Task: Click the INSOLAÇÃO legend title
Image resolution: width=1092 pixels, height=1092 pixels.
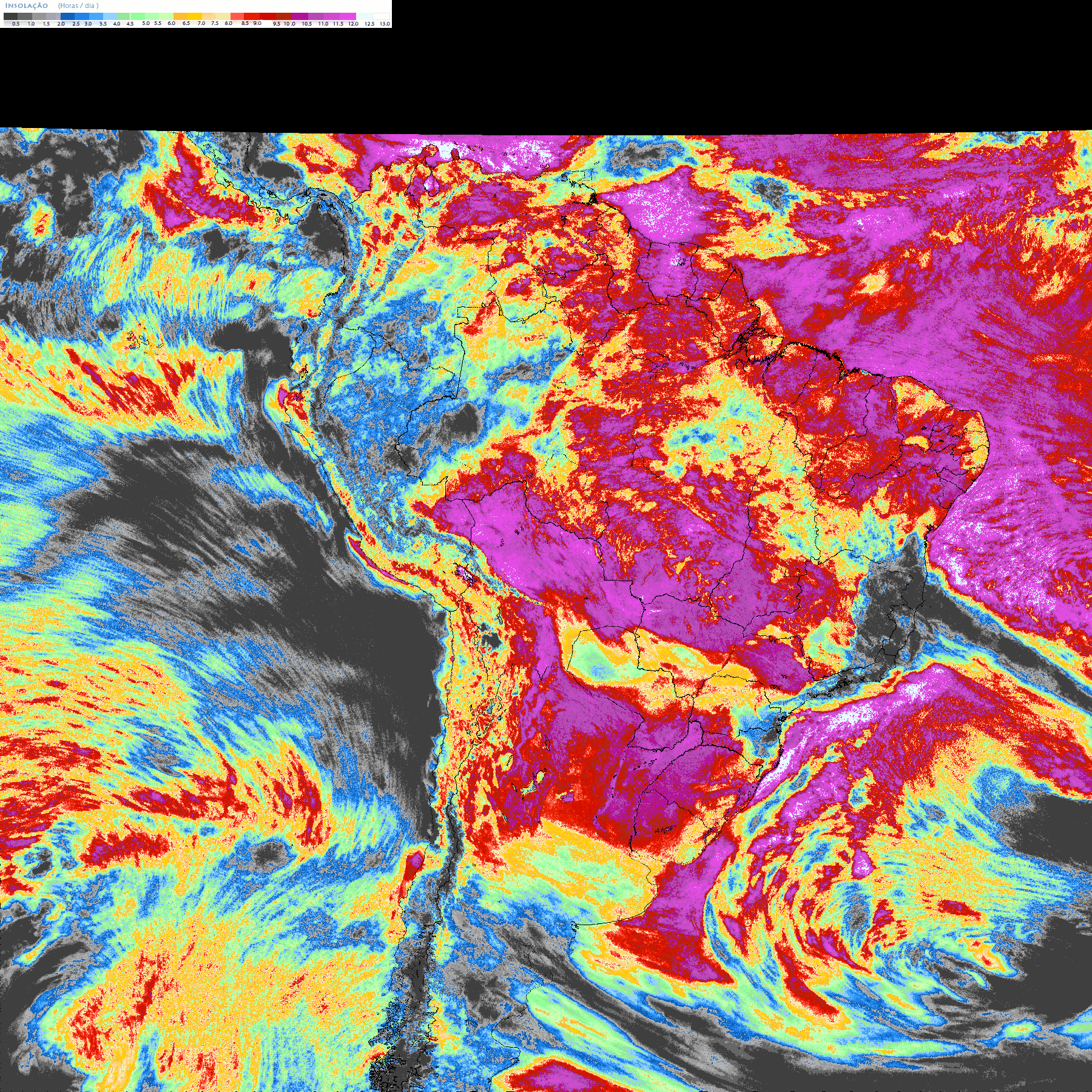Action: tap(27, 5)
